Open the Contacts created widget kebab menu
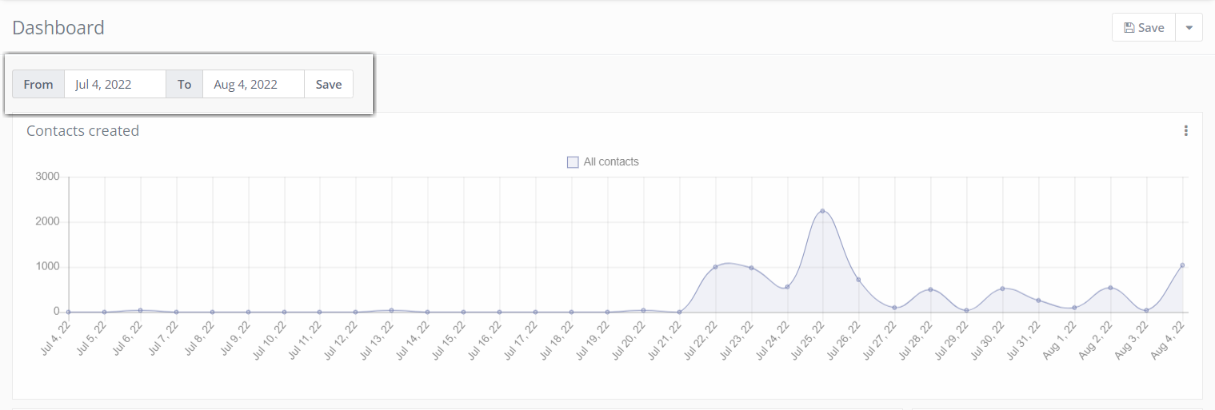Viewport: 1215px width, 410px height. 1185,131
